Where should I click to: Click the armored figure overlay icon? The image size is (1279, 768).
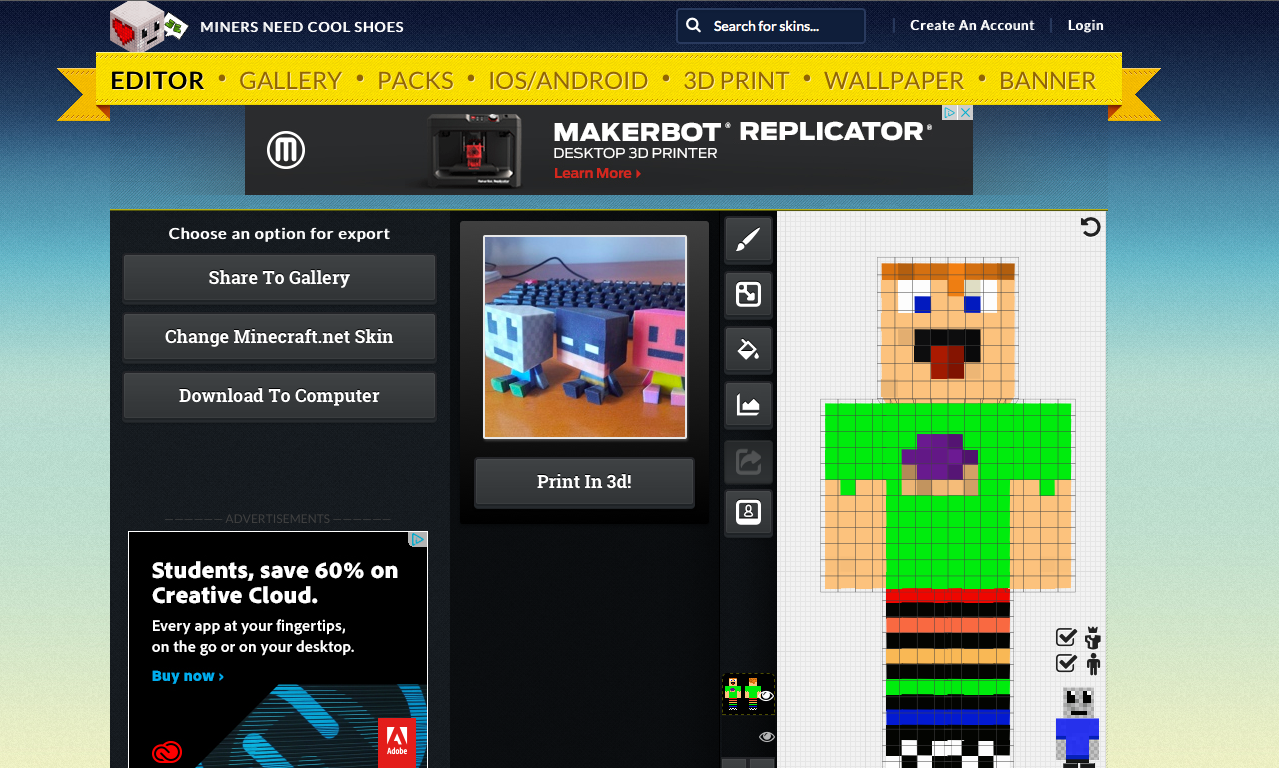click(x=1093, y=638)
